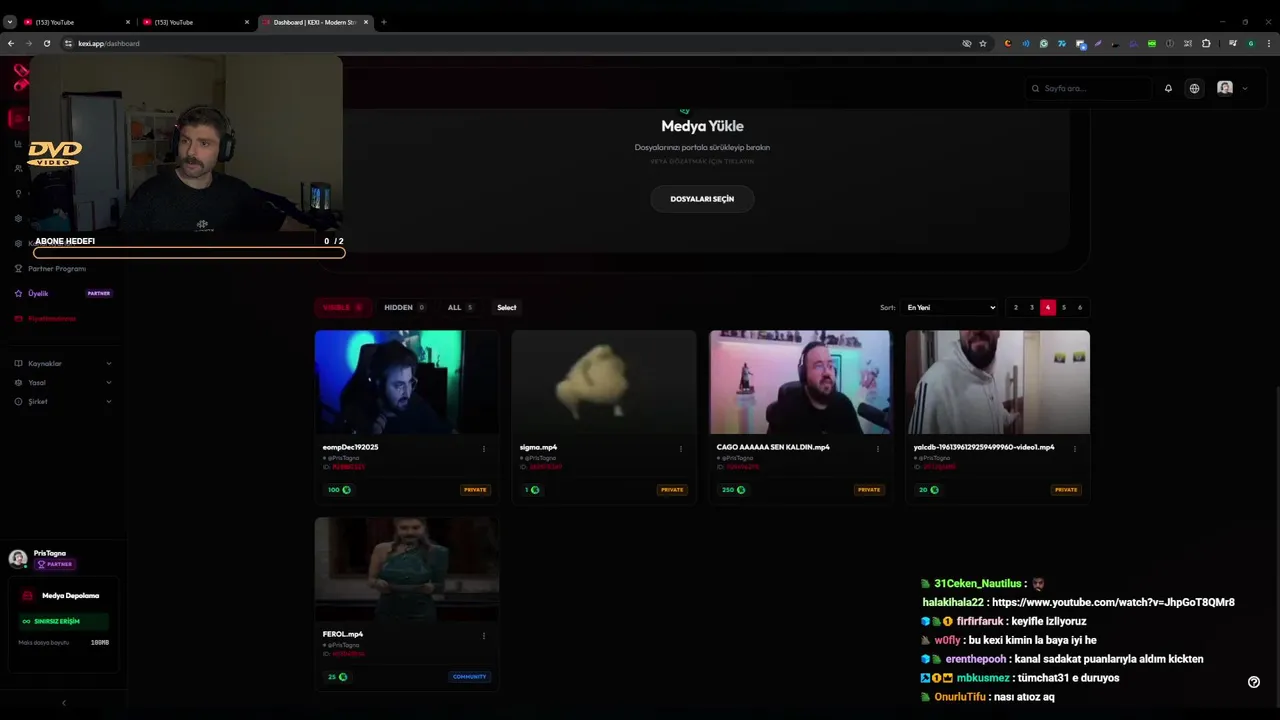Open the yalcdb video1.mp4 thumbnail
Image resolution: width=1280 pixels, height=720 pixels.
[998, 382]
